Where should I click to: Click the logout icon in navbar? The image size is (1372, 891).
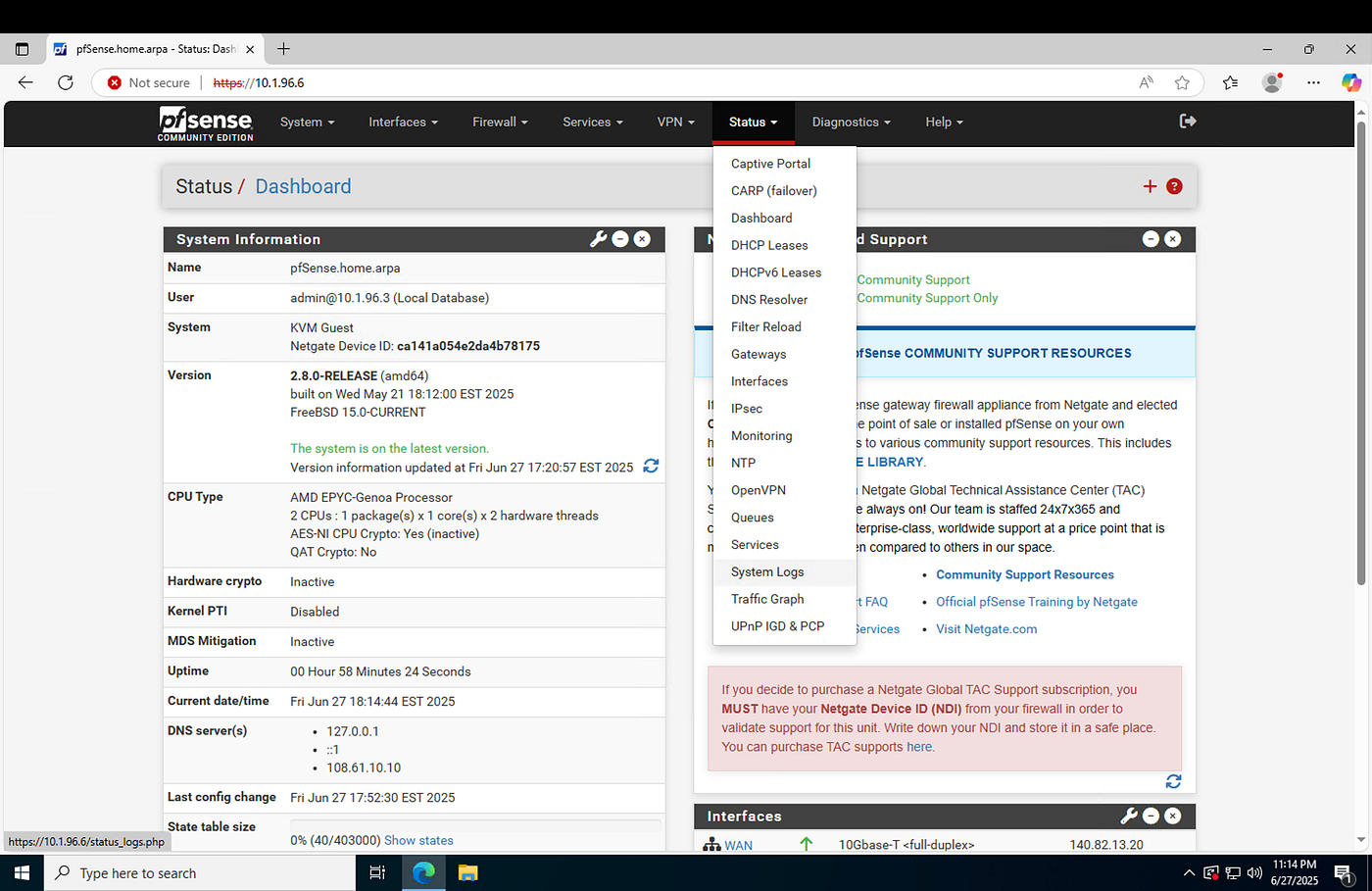pos(1188,121)
